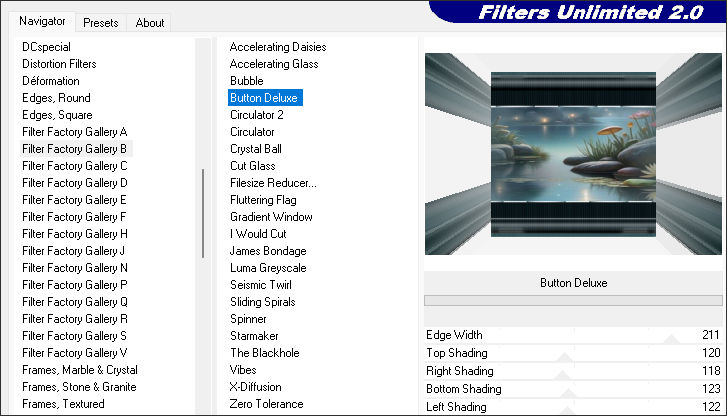Choose the Filesize Reducer... entry
Viewport: 727px width, 416px height.
(x=273, y=183)
